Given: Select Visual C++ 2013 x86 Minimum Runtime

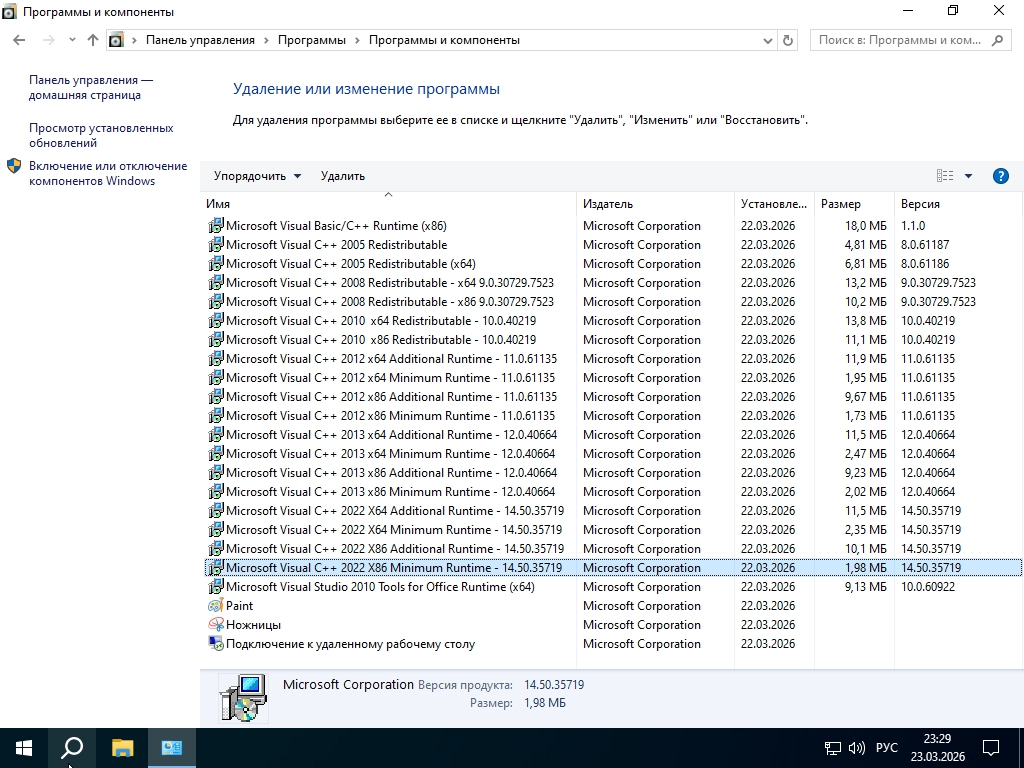Looking at the screenshot, I should click(613, 492).
